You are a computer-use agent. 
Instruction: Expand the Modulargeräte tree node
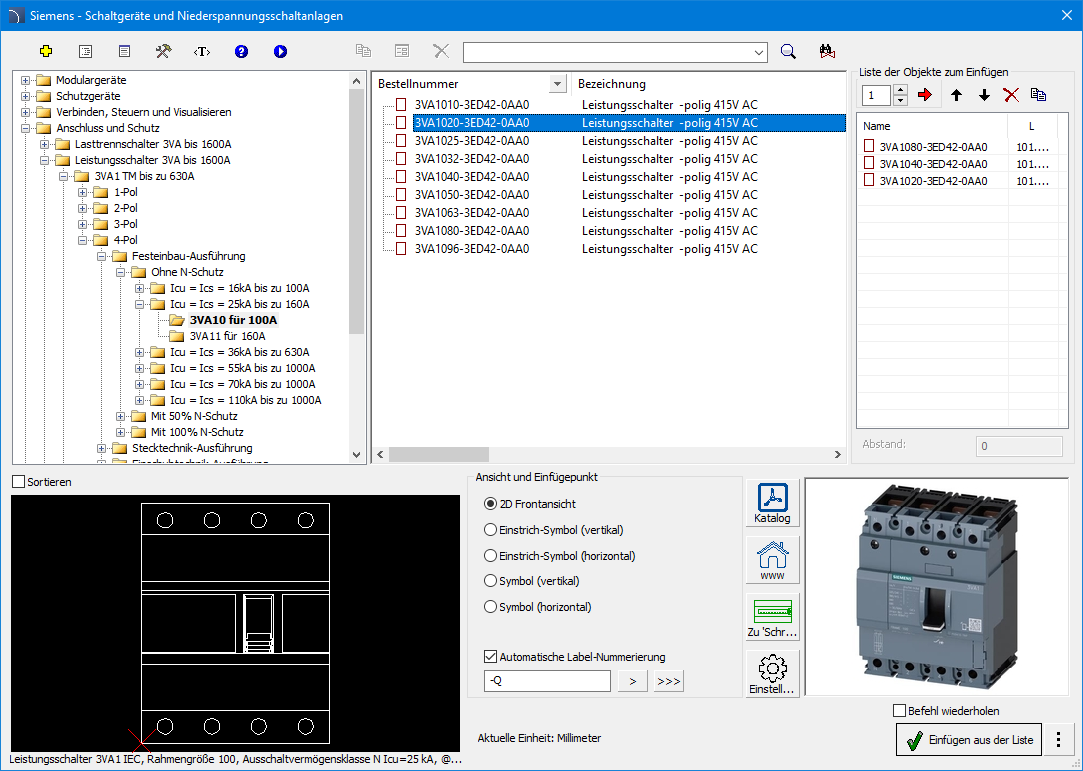point(26,80)
